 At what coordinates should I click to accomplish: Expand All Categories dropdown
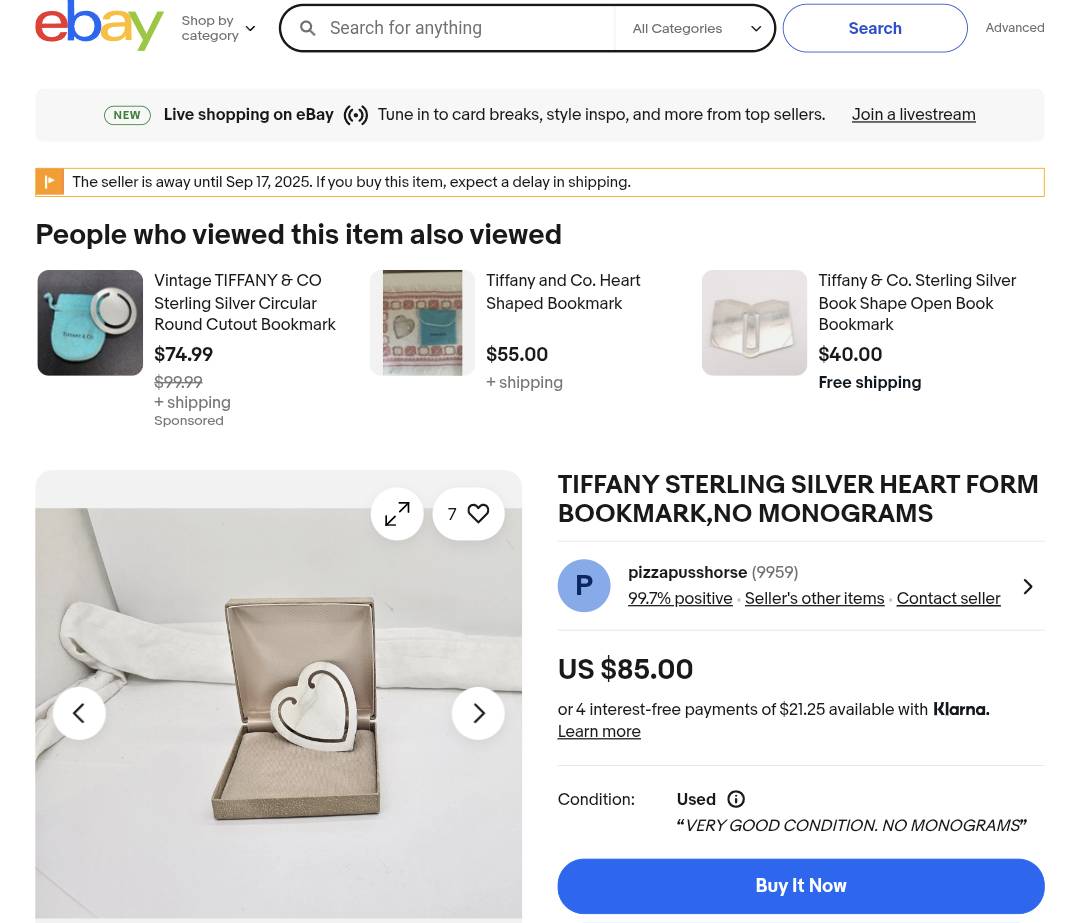point(695,28)
